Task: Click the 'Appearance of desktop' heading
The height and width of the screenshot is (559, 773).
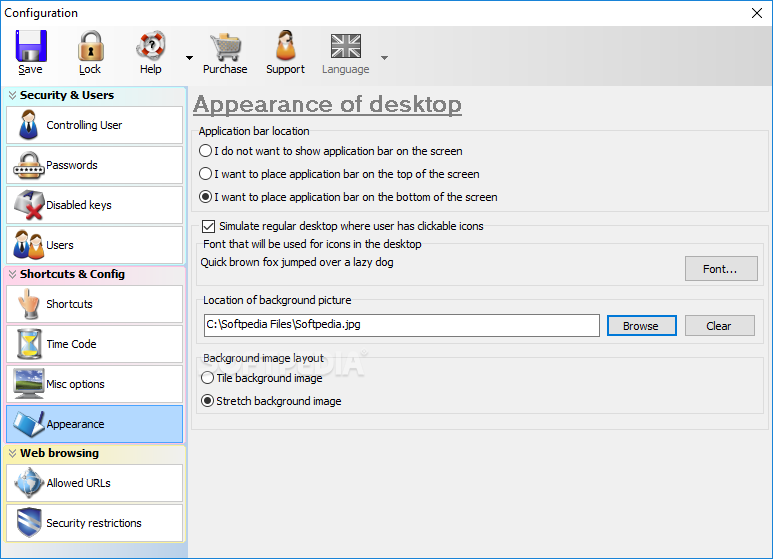Action: (327, 105)
